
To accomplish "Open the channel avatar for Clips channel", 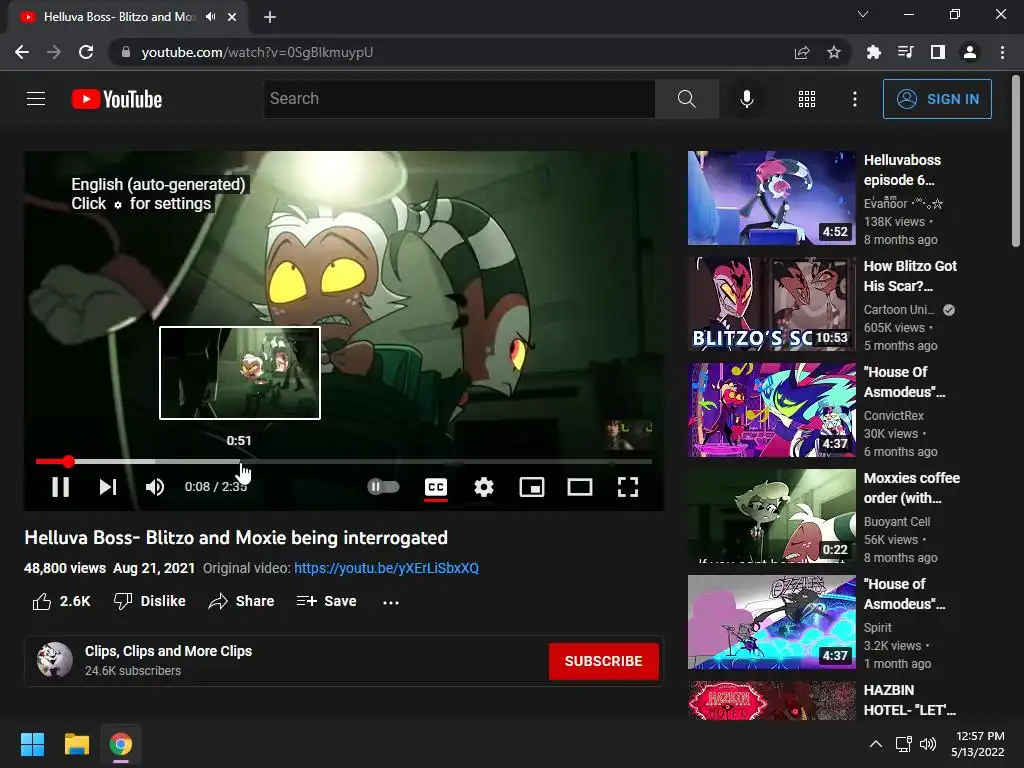I will (55, 660).
